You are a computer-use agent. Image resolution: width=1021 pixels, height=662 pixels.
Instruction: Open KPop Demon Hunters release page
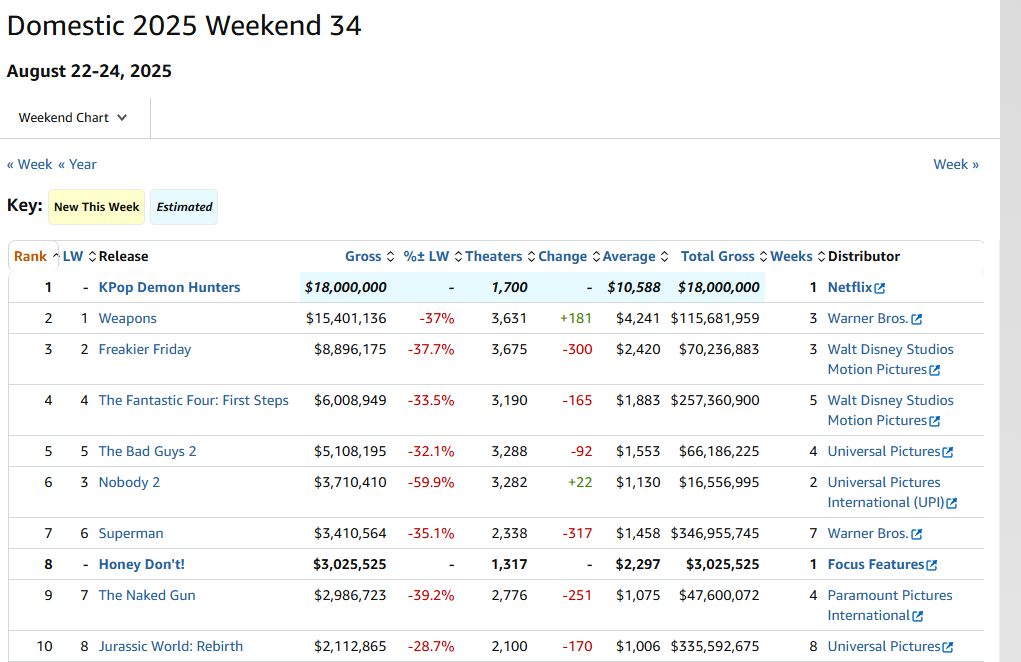[169, 288]
